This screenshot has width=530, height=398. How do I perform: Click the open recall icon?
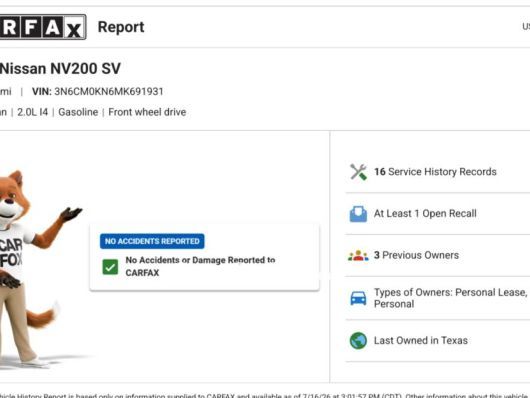coord(358,214)
